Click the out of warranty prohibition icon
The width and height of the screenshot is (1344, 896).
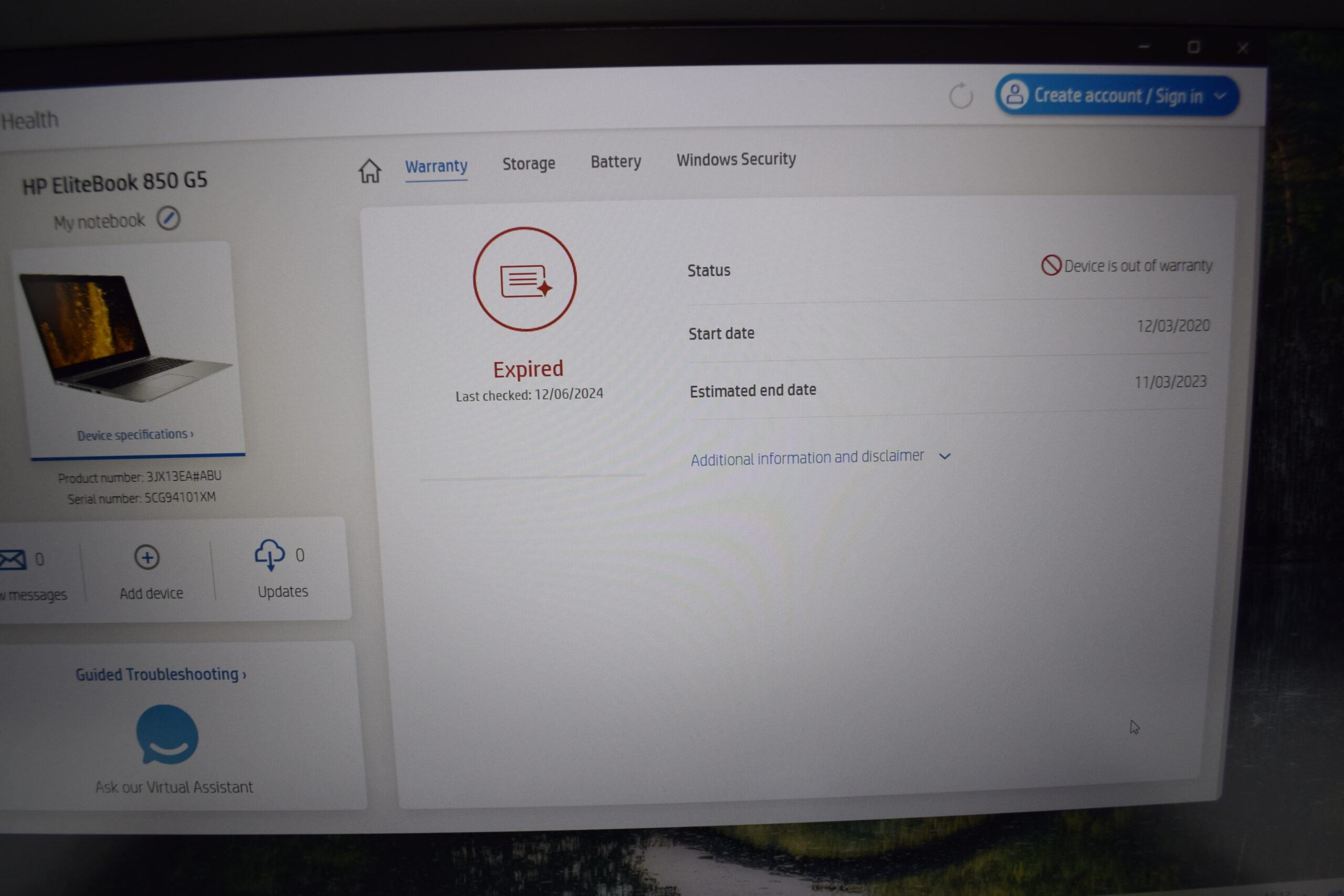click(1051, 265)
